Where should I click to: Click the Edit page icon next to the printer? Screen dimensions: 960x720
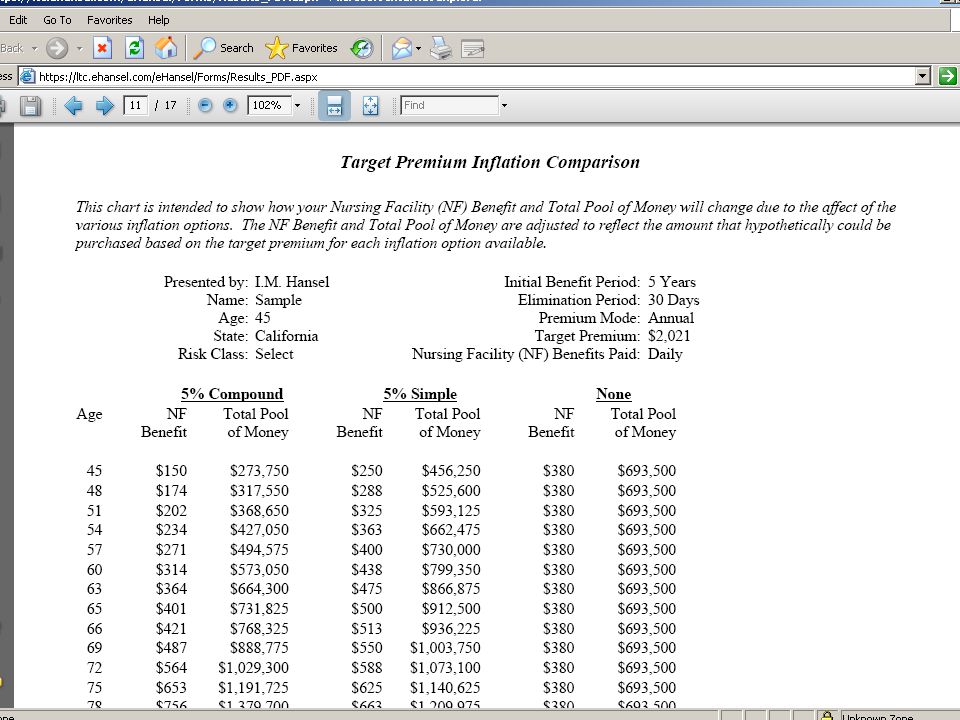(x=473, y=48)
